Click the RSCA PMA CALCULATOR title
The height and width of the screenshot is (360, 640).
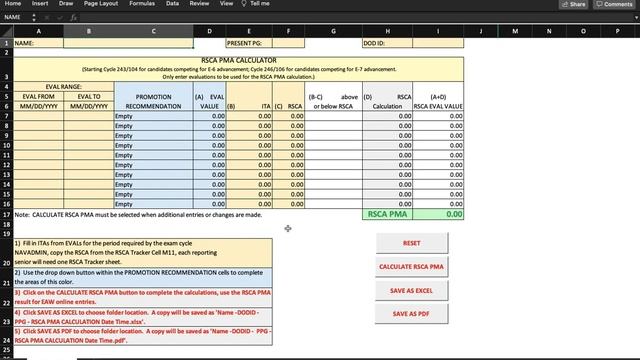click(x=239, y=60)
